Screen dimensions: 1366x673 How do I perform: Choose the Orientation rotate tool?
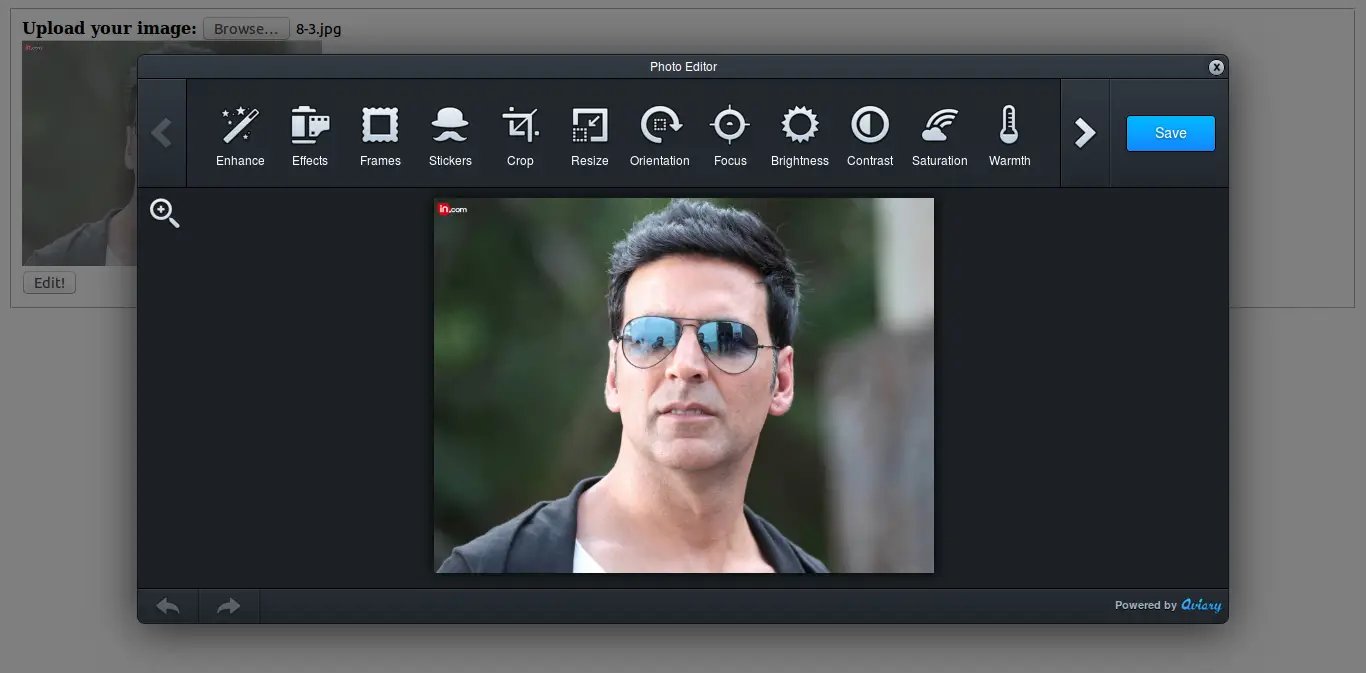tap(660, 134)
